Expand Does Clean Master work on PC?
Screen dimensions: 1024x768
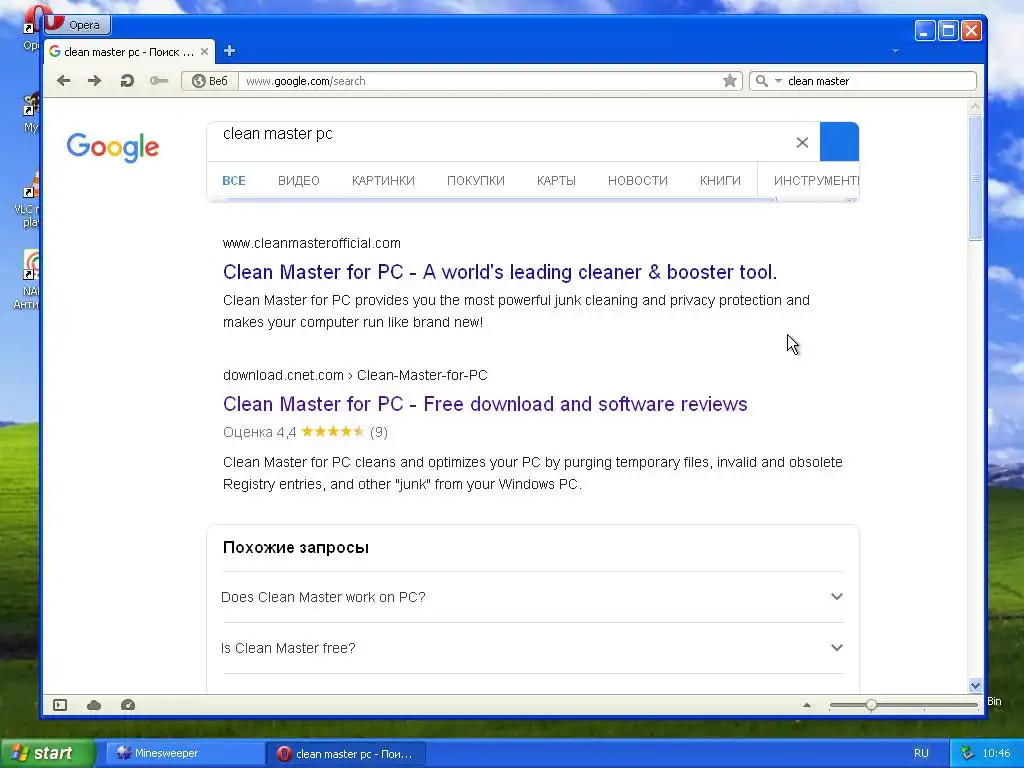click(x=533, y=597)
